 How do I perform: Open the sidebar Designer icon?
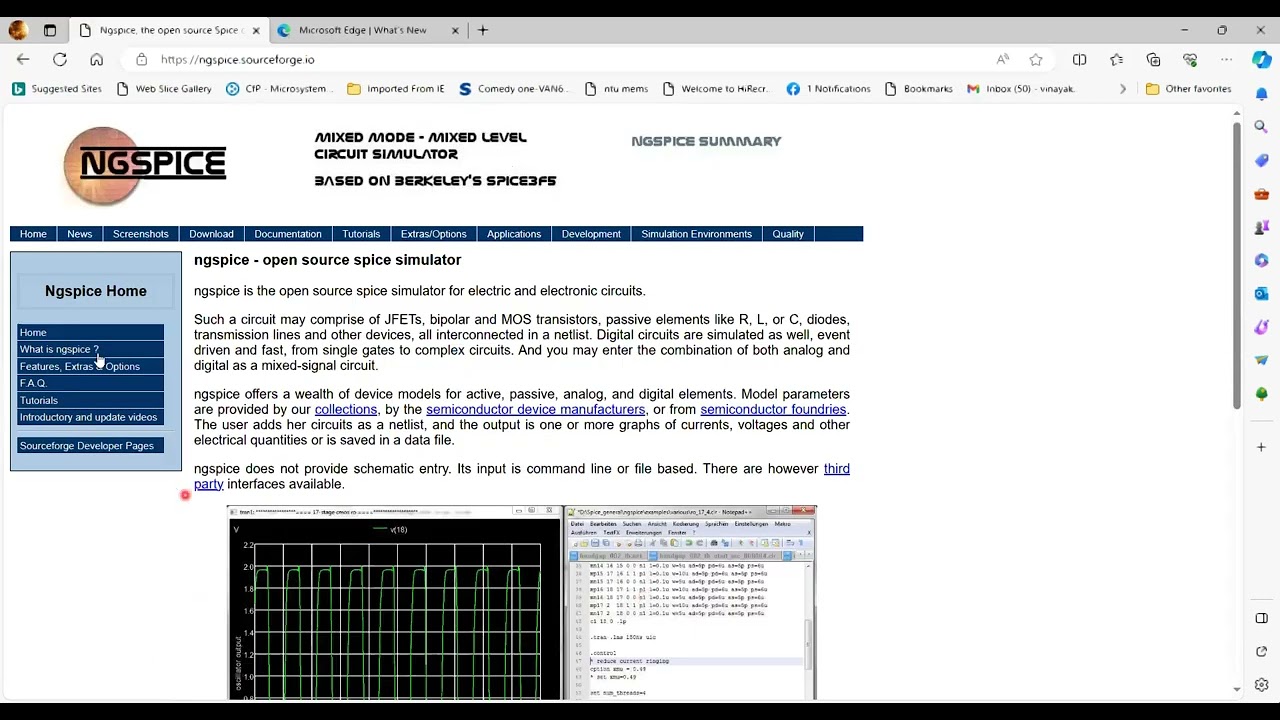pos(1261,327)
